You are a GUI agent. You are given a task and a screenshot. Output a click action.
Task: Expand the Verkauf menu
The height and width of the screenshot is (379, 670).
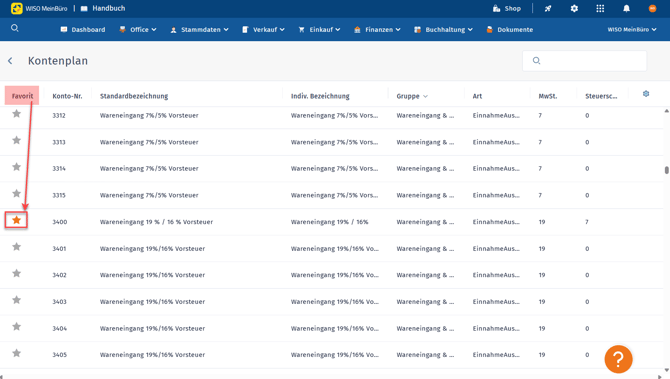[x=263, y=29]
